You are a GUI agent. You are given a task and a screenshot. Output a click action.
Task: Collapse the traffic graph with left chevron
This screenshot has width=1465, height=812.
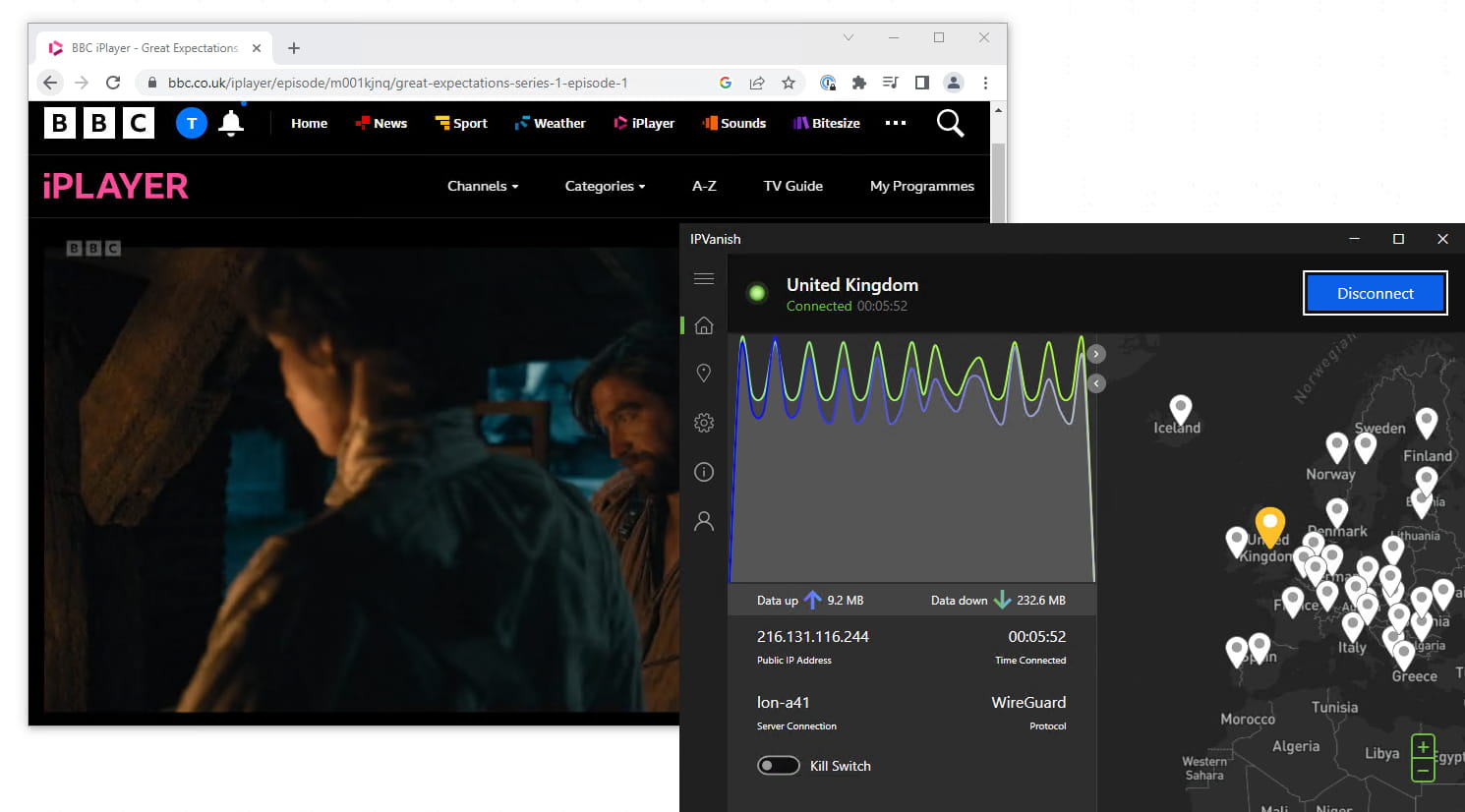pos(1095,383)
